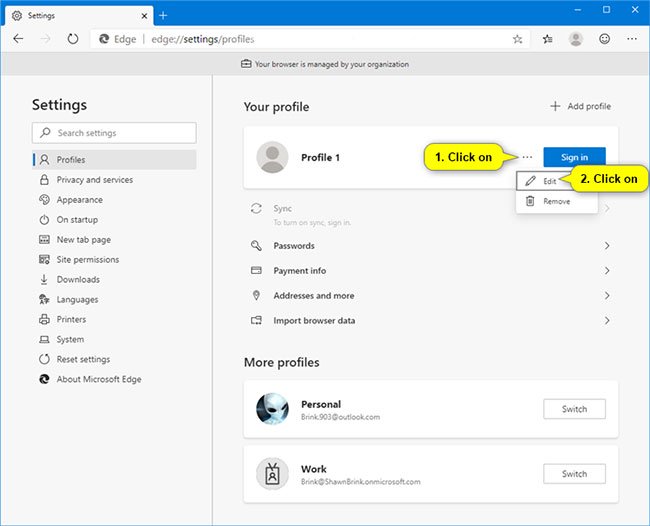
Task: Go to Appearance settings
Action: coord(80,200)
